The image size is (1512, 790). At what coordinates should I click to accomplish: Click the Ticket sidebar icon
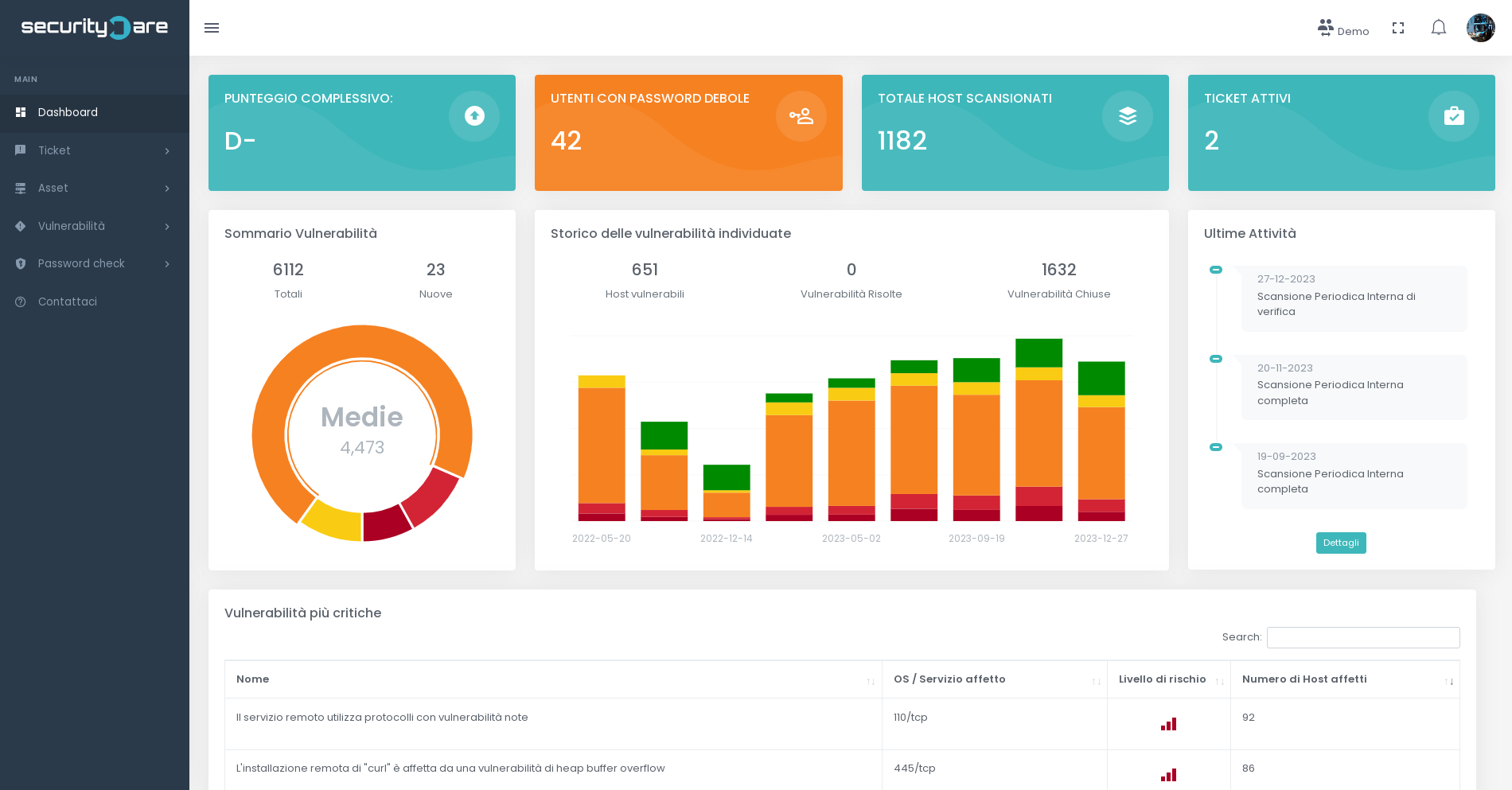[21, 150]
